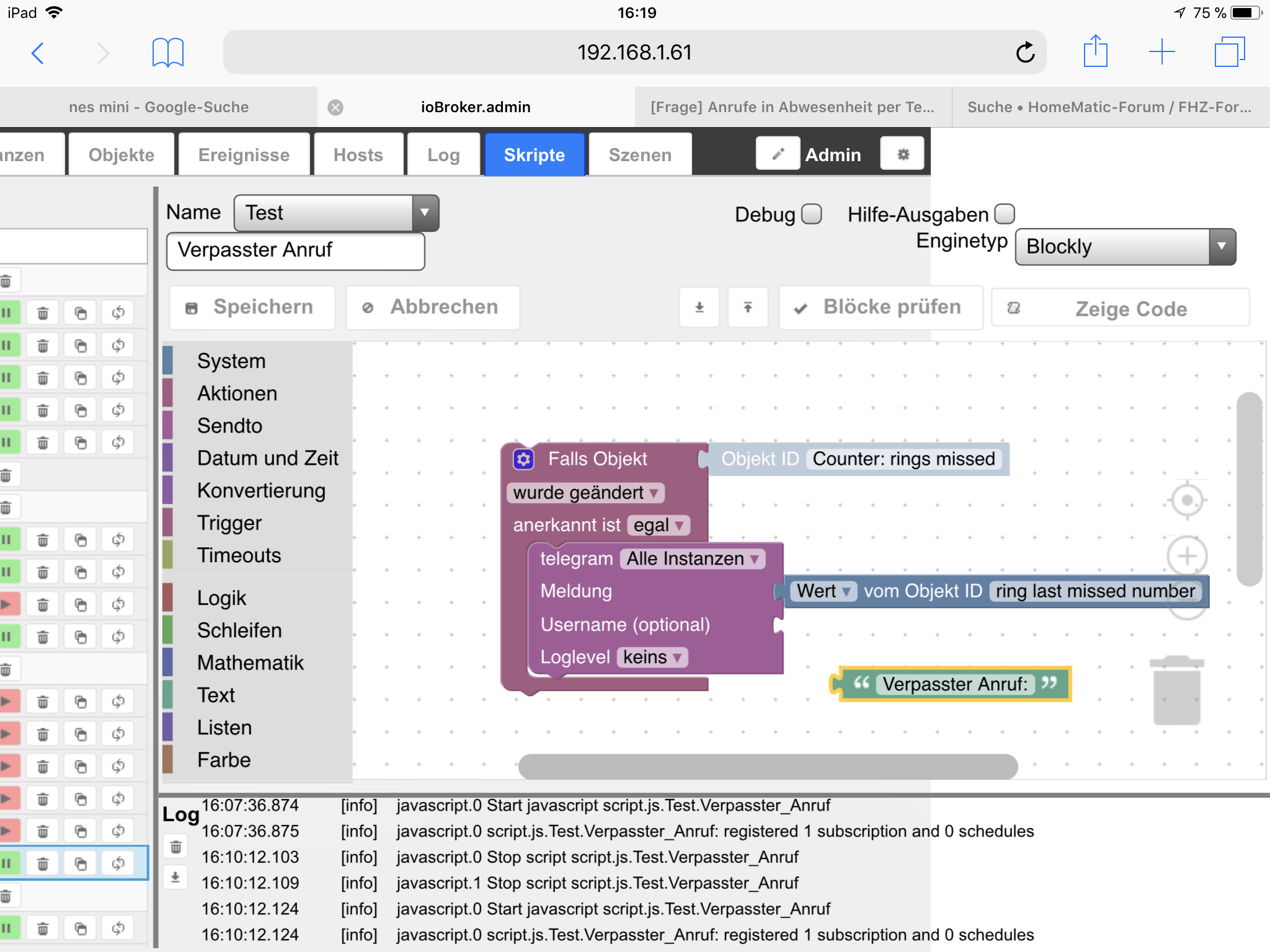The height and width of the screenshot is (952, 1270).
Task: Close the ioBroker.admin tab with X
Action: tap(335, 107)
